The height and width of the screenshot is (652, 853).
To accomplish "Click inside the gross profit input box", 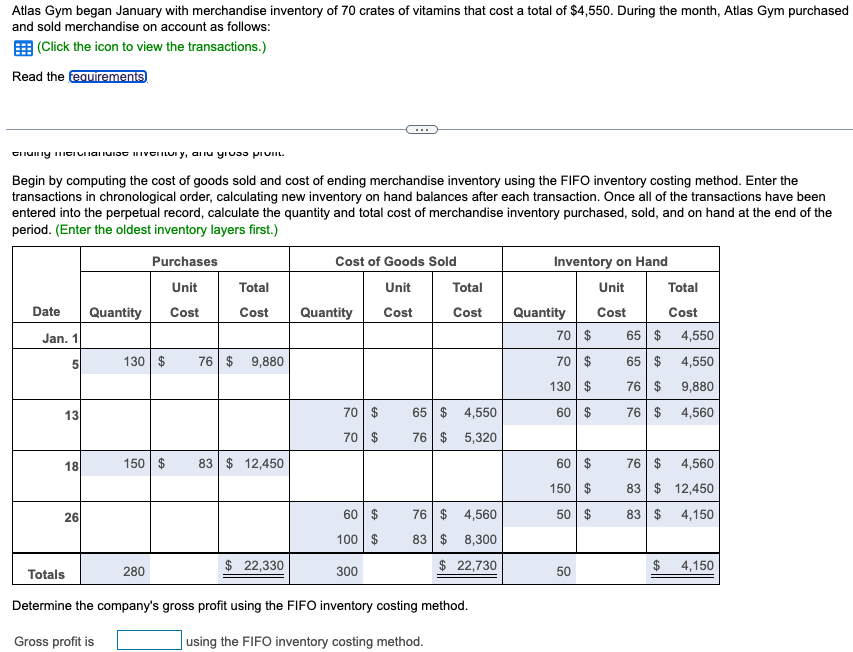I will [x=148, y=641].
